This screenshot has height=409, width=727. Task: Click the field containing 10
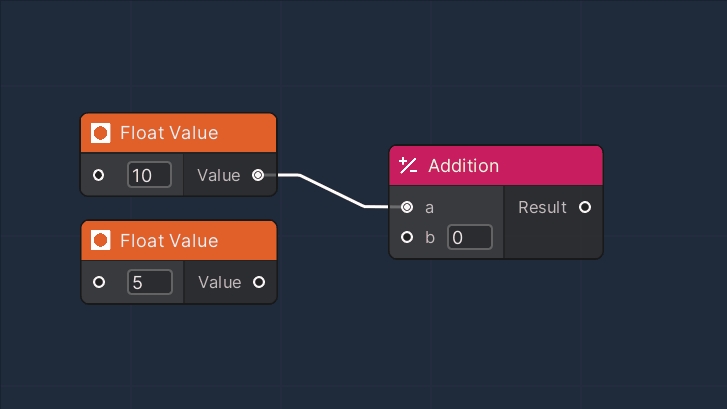click(149, 175)
